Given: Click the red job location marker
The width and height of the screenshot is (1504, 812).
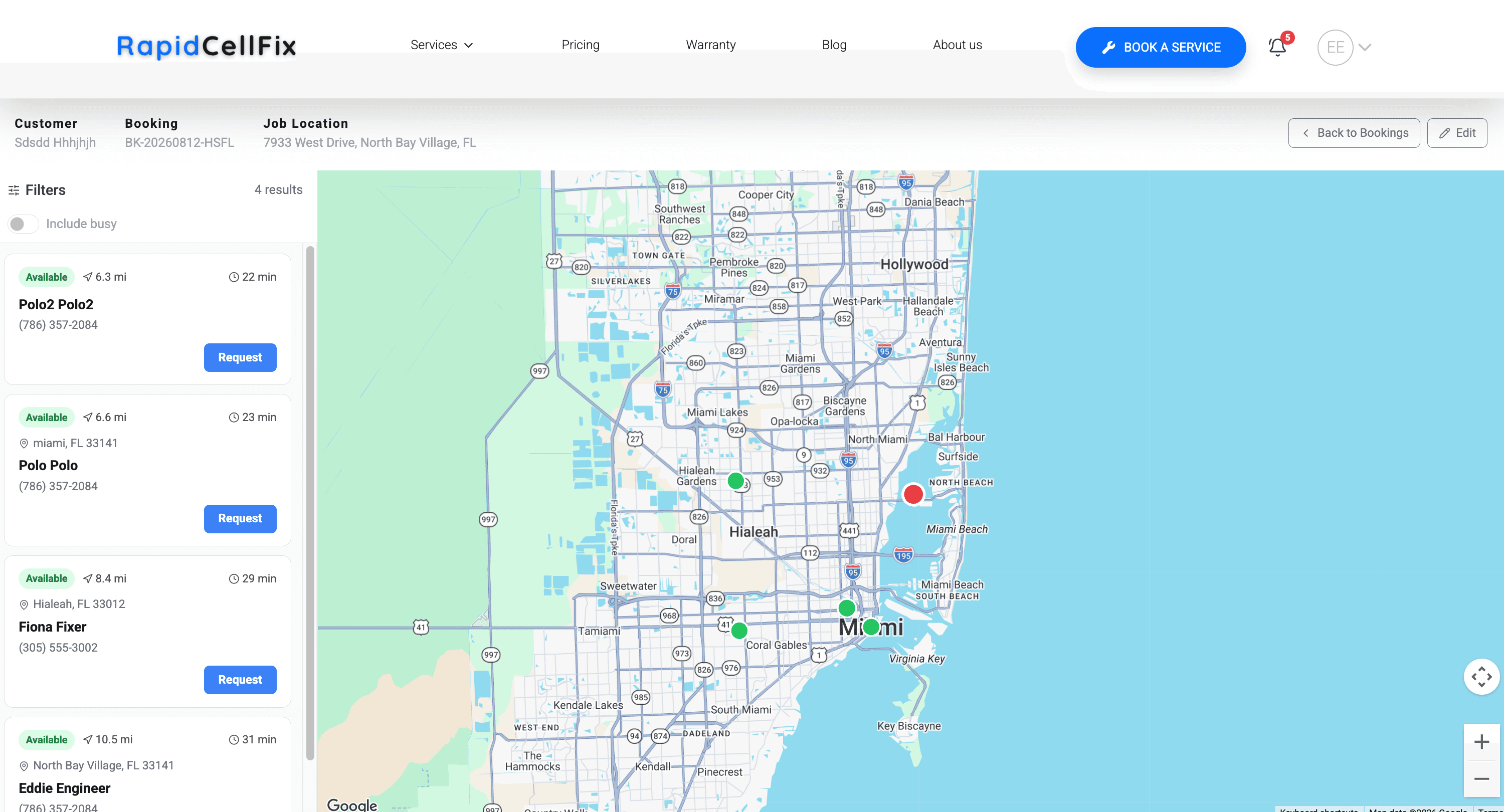Looking at the screenshot, I should (x=913, y=494).
